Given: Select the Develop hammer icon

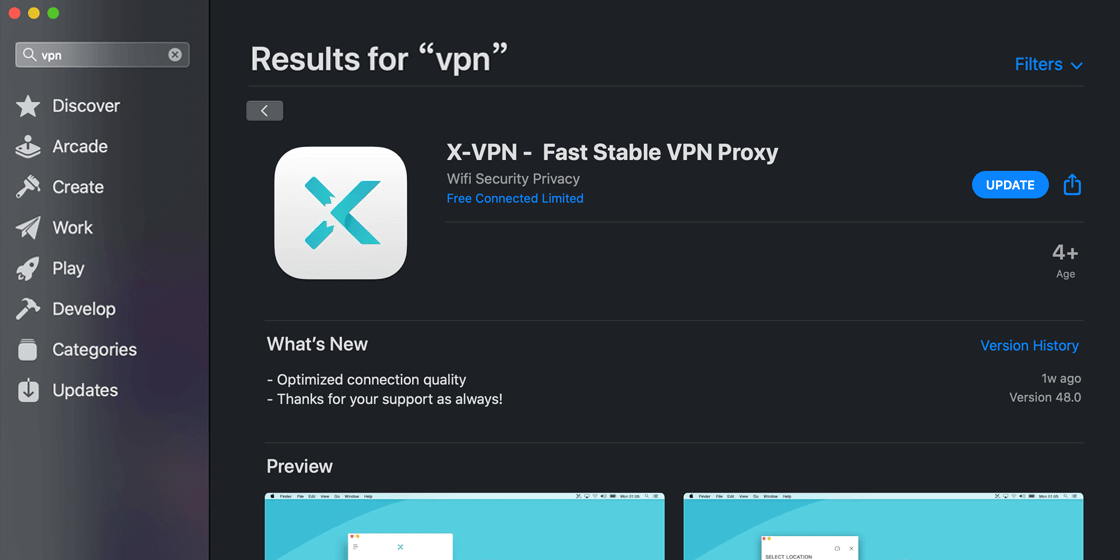Looking at the screenshot, I should click(28, 309).
